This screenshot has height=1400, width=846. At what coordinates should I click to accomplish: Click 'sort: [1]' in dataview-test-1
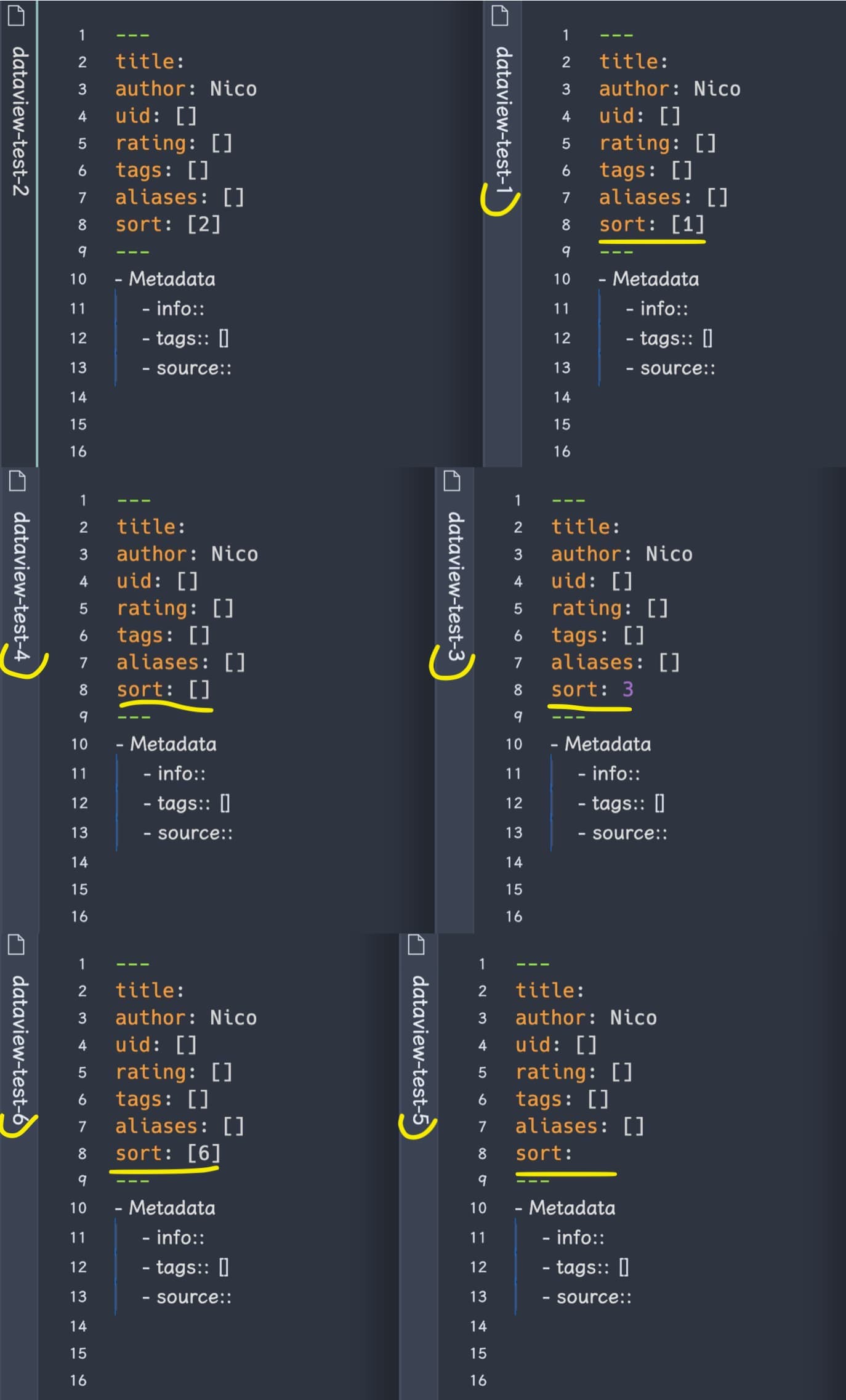point(652,224)
